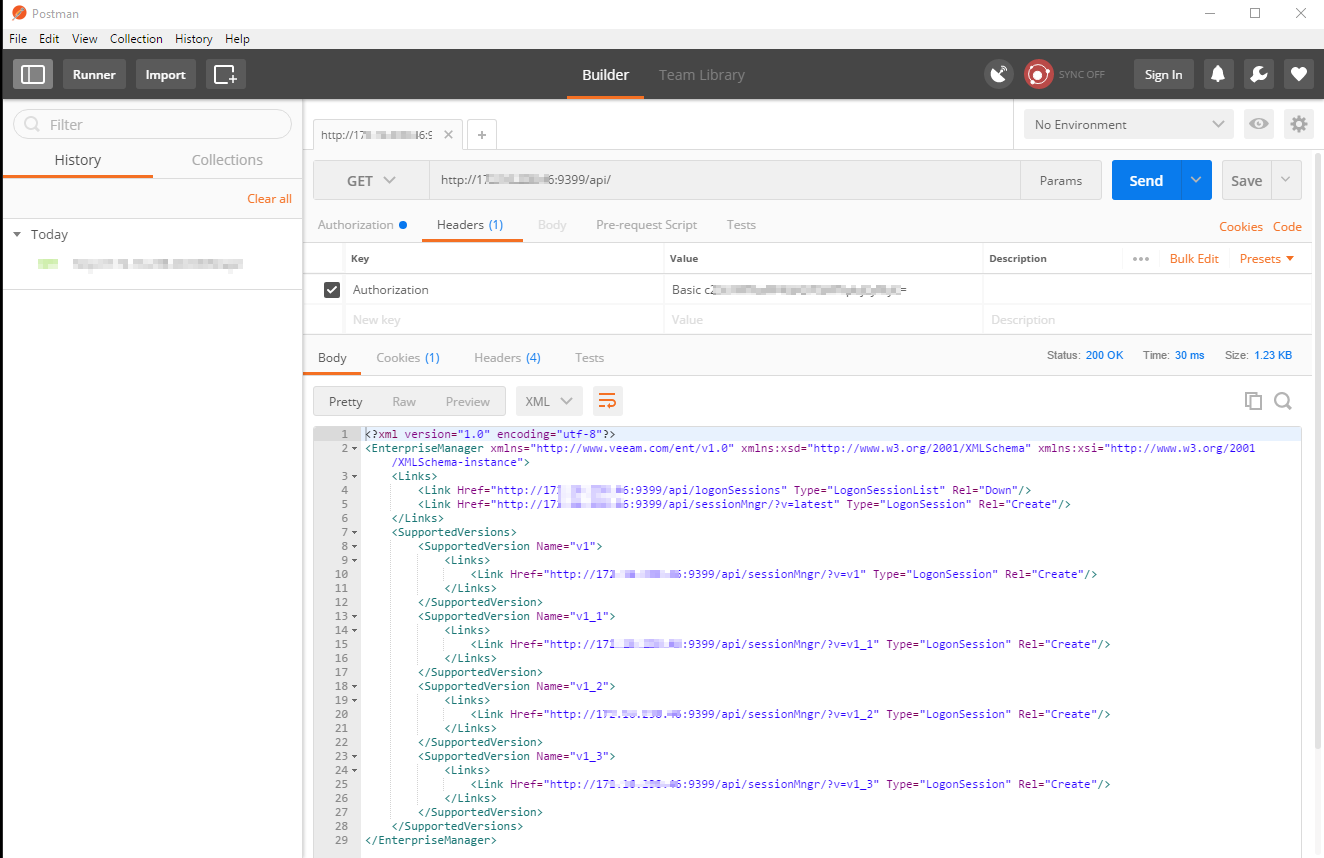
Task: Open the View menu
Action: [85, 38]
